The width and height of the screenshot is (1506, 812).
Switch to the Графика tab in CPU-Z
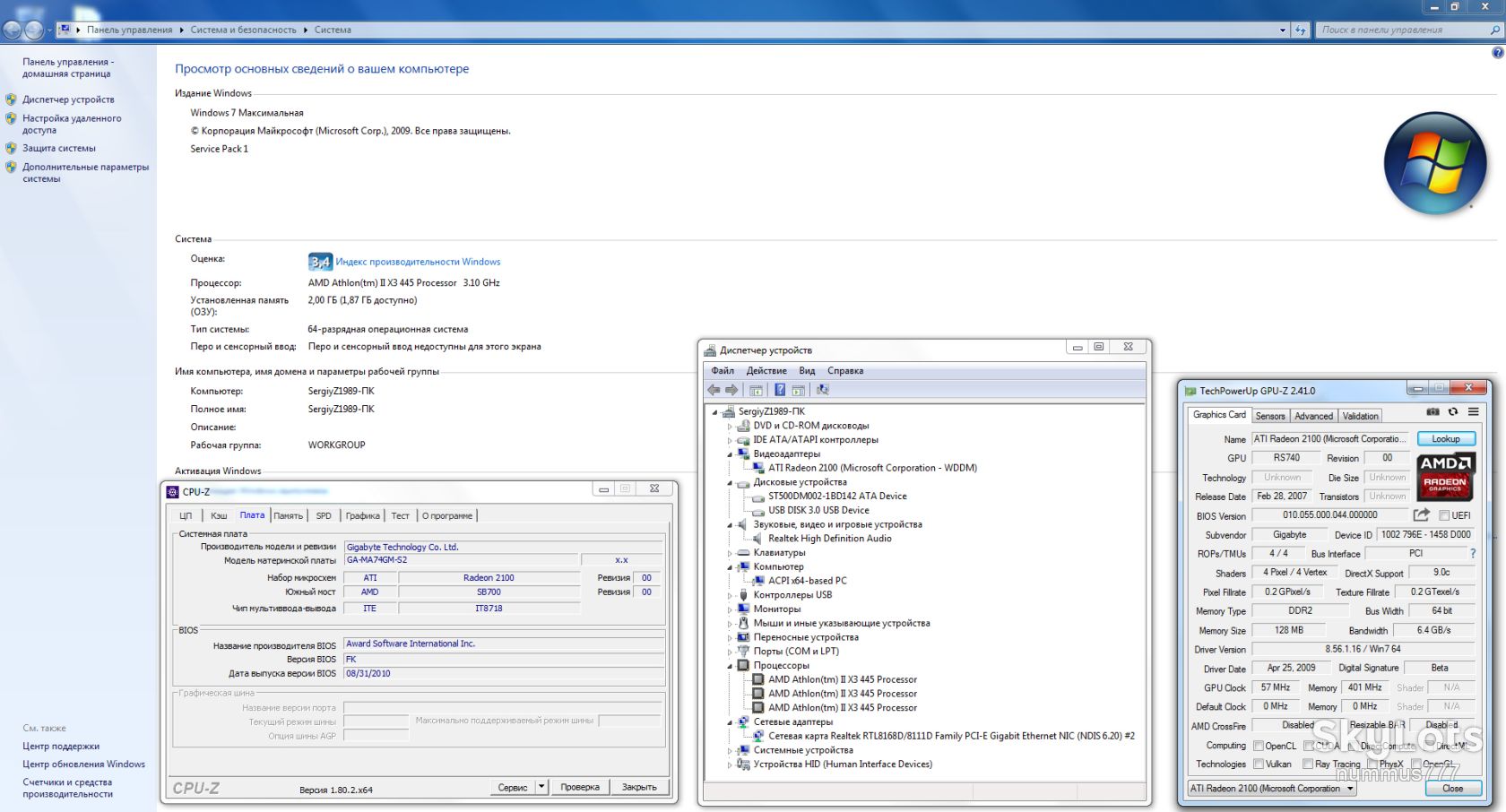tap(363, 515)
